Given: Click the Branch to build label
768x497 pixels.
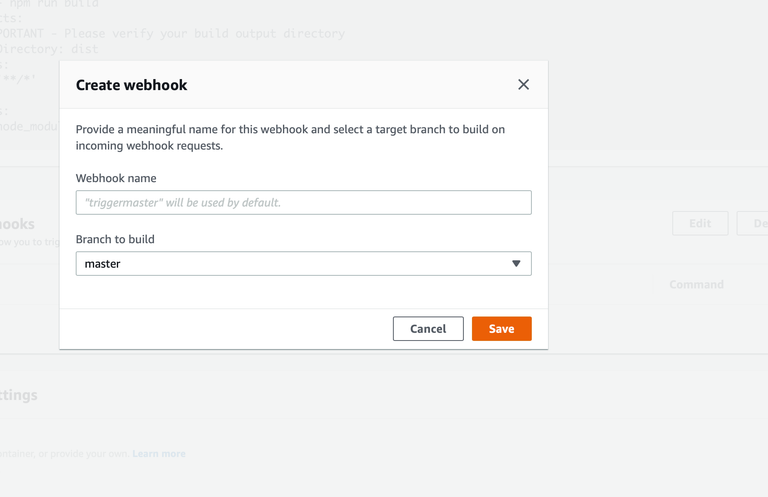Looking at the screenshot, I should pos(115,239).
